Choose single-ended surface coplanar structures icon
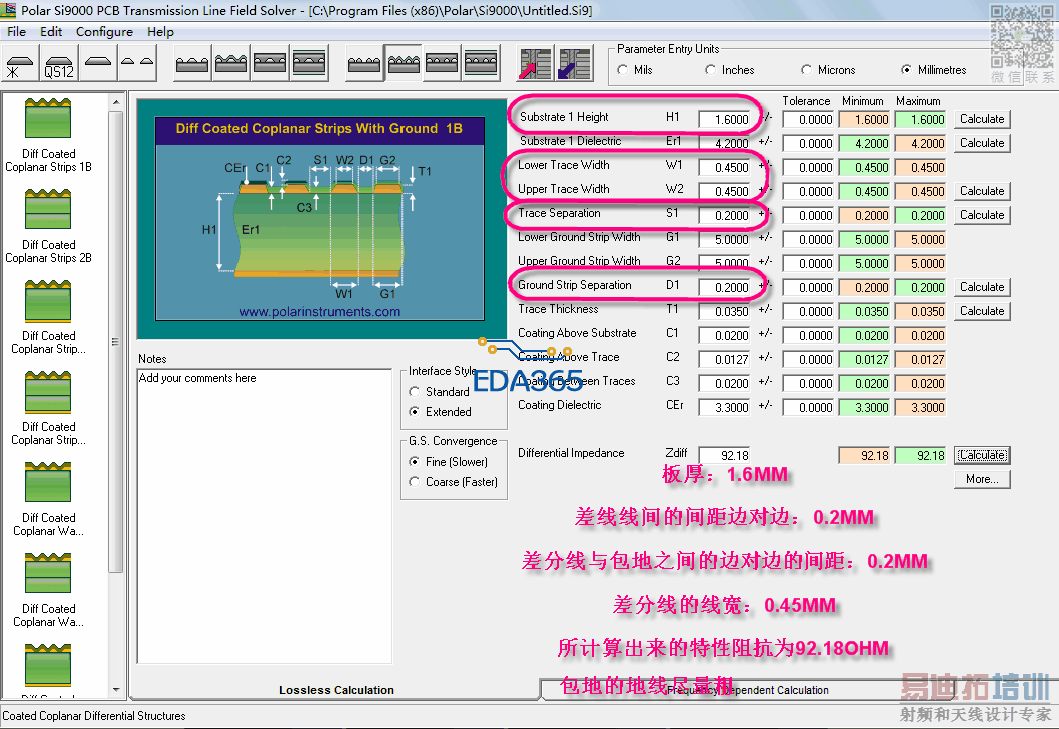 [192, 64]
